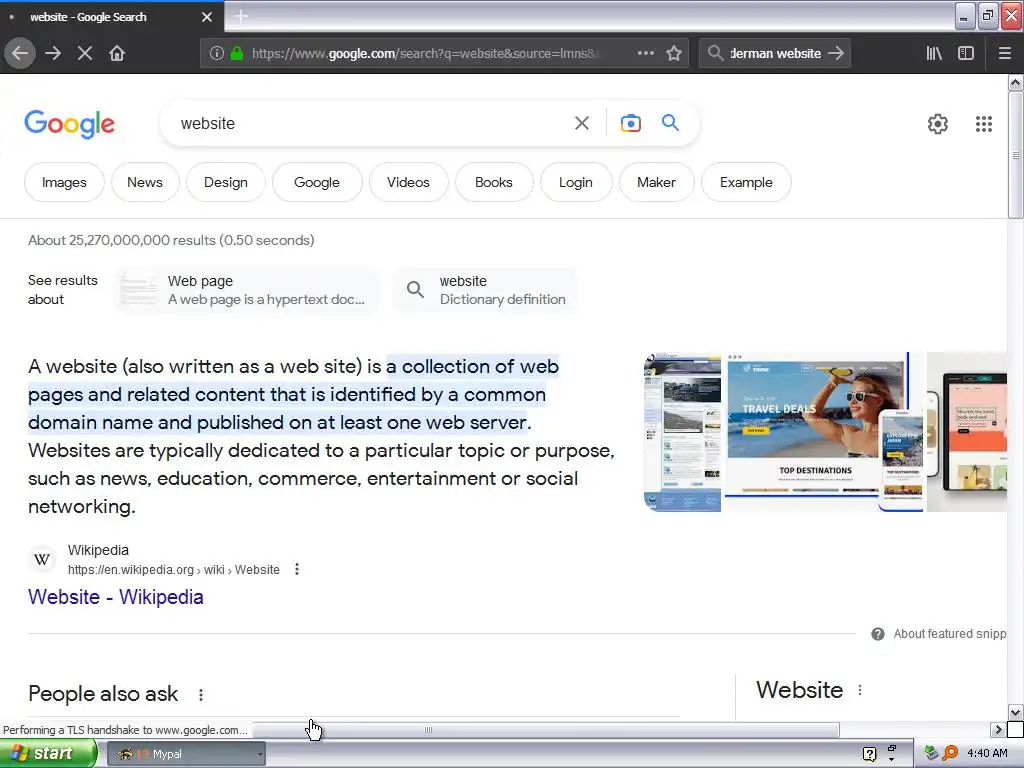
Task: Bookmark this page with the star icon
Action: (674, 54)
